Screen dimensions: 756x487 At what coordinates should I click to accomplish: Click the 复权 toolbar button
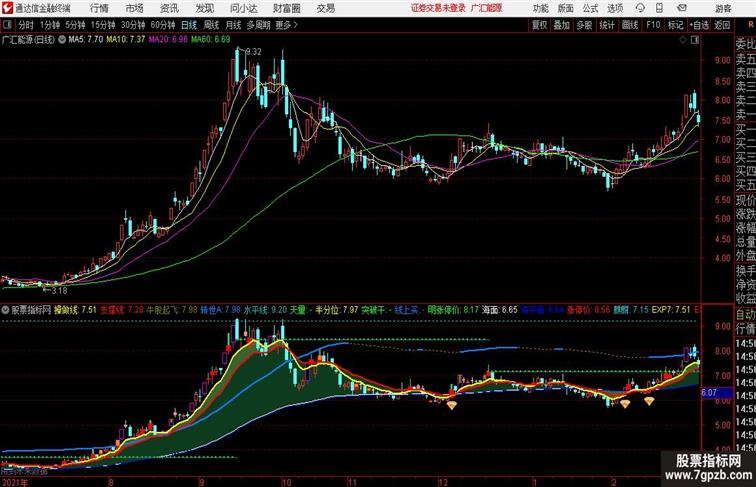pyautogui.click(x=539, y=25)
